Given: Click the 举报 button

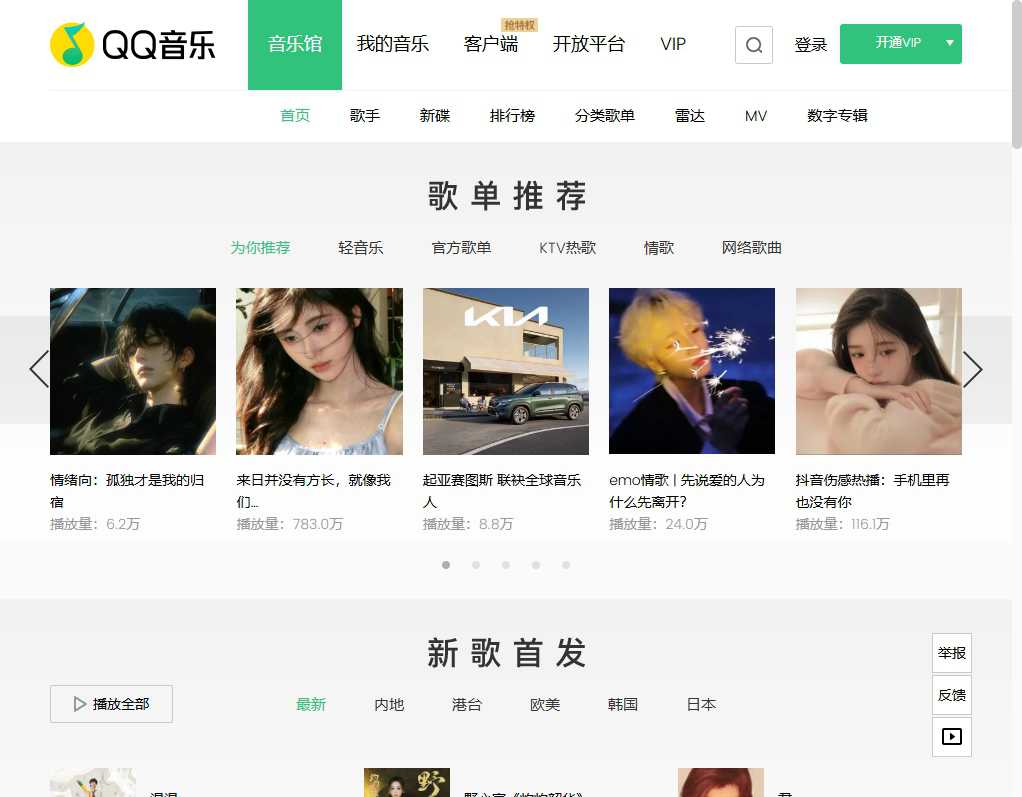Looking at the screenshot, I should tap(951, 652).
